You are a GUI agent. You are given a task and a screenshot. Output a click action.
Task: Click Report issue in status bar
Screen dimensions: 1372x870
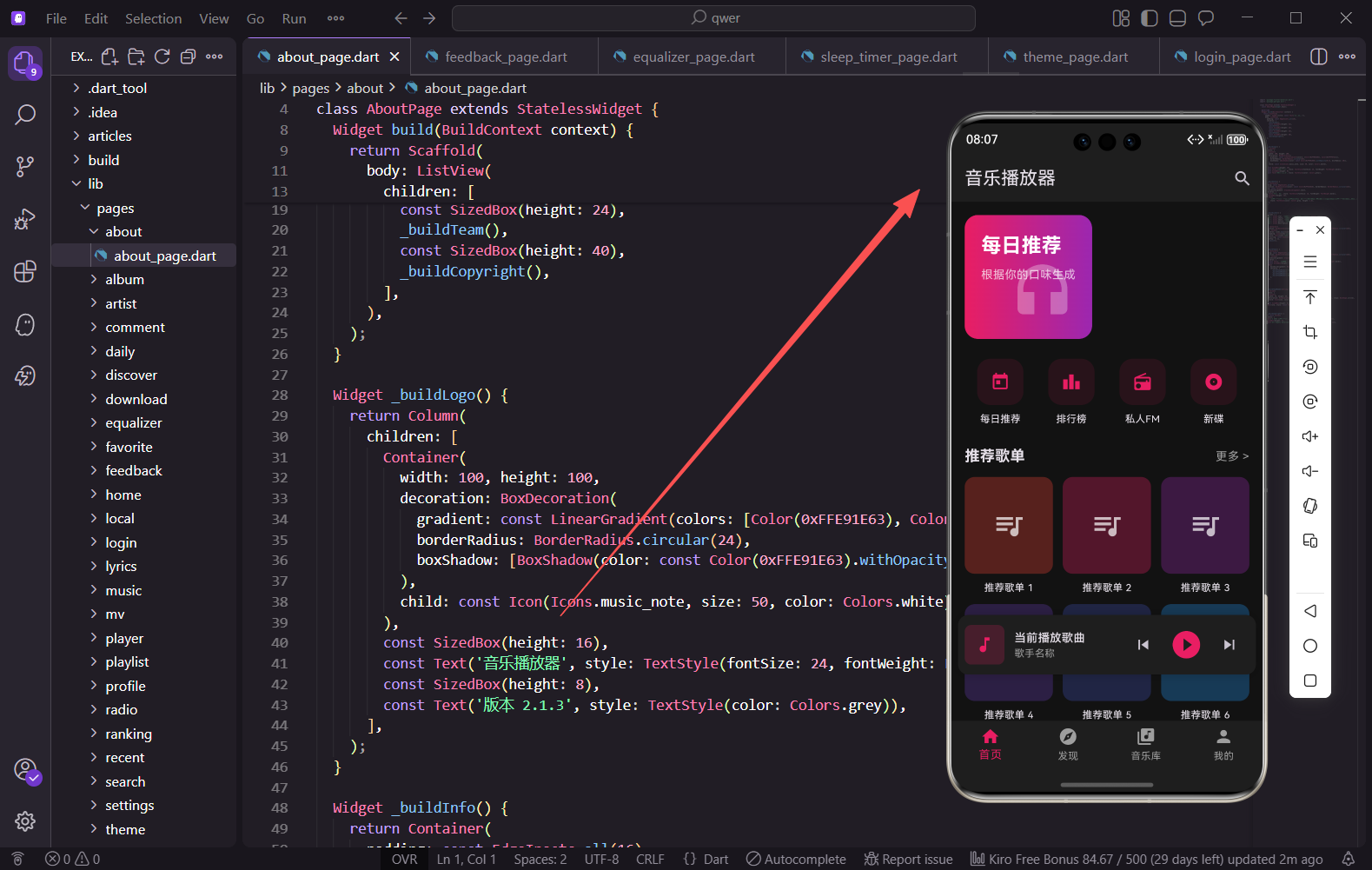pos(909,860)
